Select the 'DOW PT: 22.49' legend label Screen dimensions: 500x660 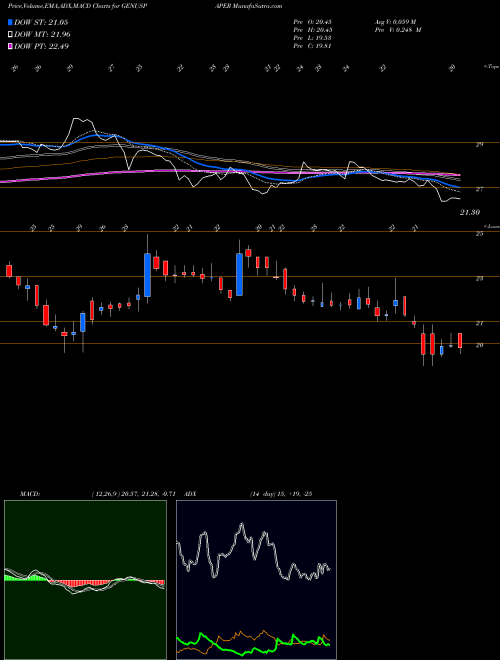click(x=41, y=46)
